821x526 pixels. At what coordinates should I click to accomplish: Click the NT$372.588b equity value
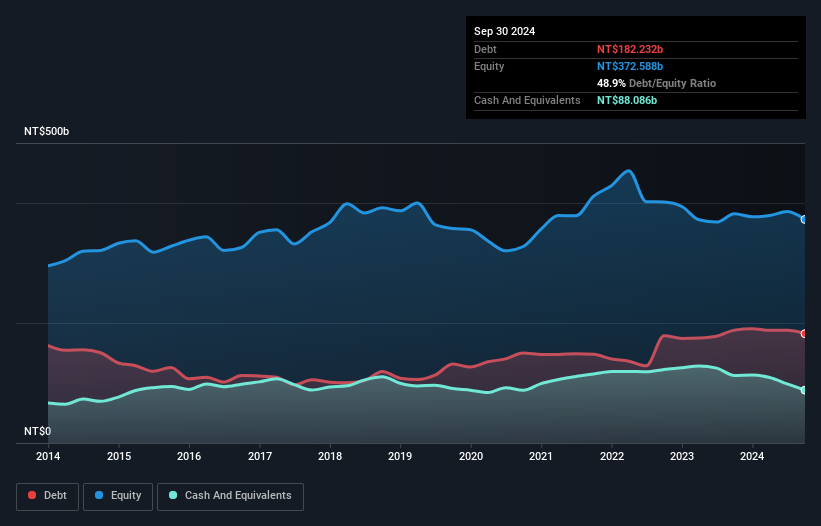click(630, 66)
